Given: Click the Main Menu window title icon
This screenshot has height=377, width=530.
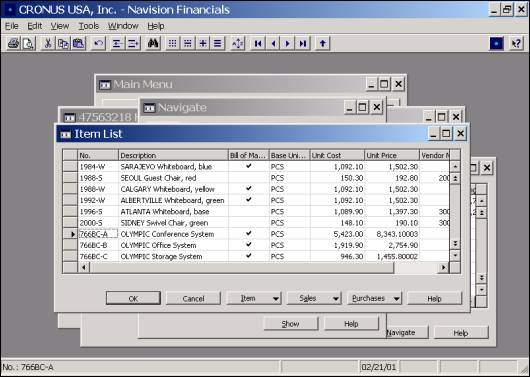Looking at the screenshot, I should coord(105,85).
